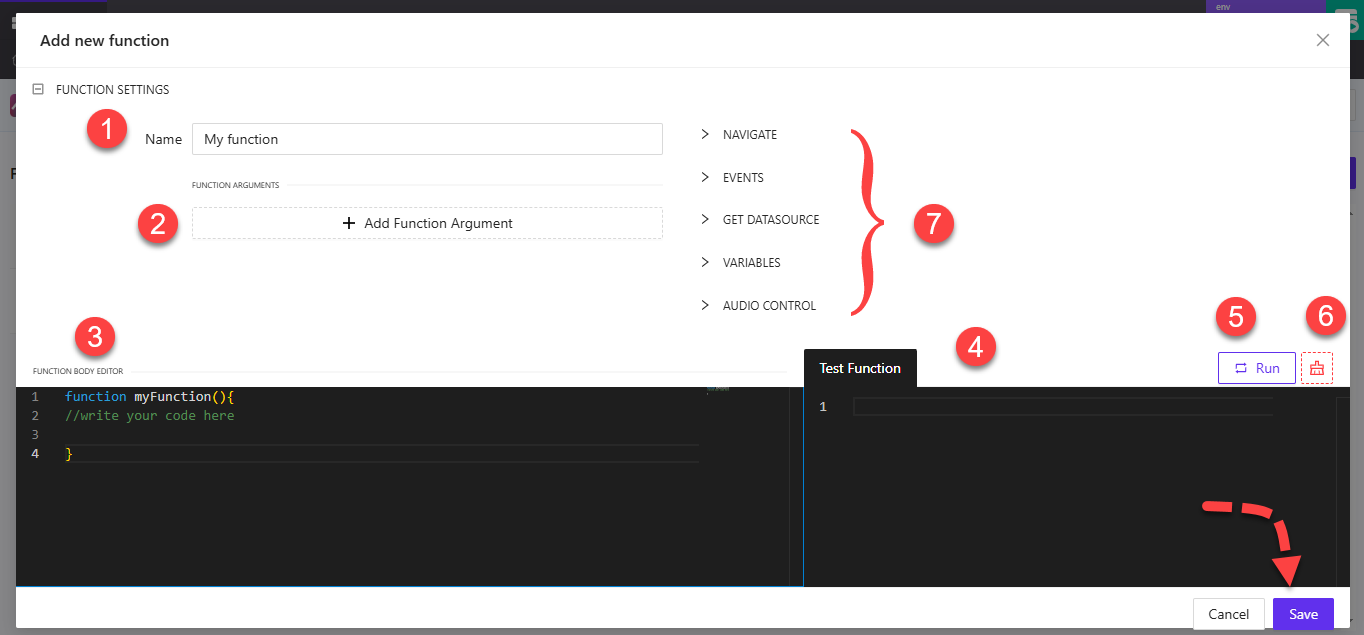Click the repeat-loop icon inside the Run button
The height and width of the screenshot is (635, 1364).
tap(1240, 367)
